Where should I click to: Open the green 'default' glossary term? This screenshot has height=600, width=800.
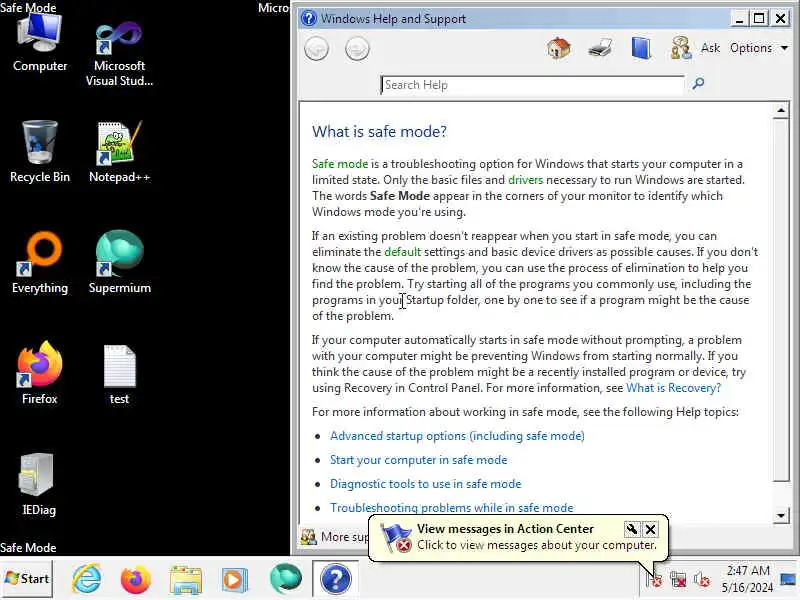(x=403, y=252)
